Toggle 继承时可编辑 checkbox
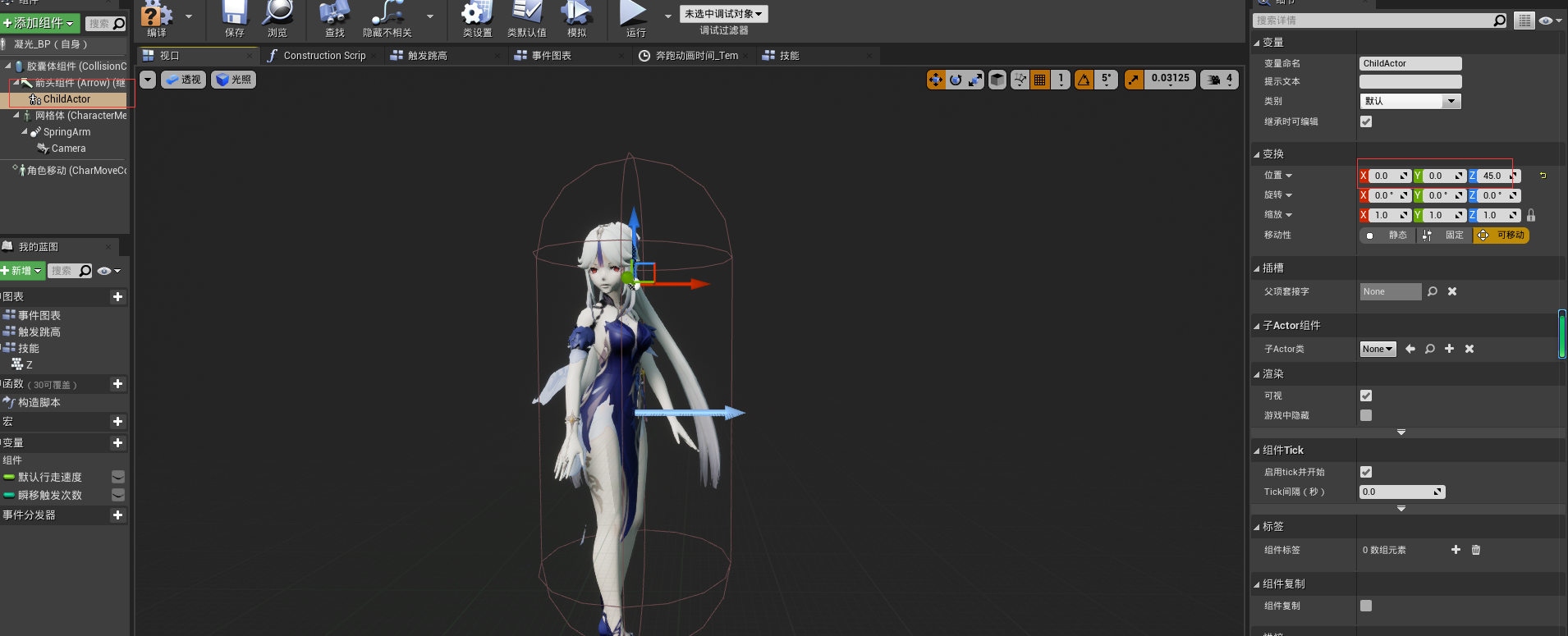 click(x=1366, y=121)
